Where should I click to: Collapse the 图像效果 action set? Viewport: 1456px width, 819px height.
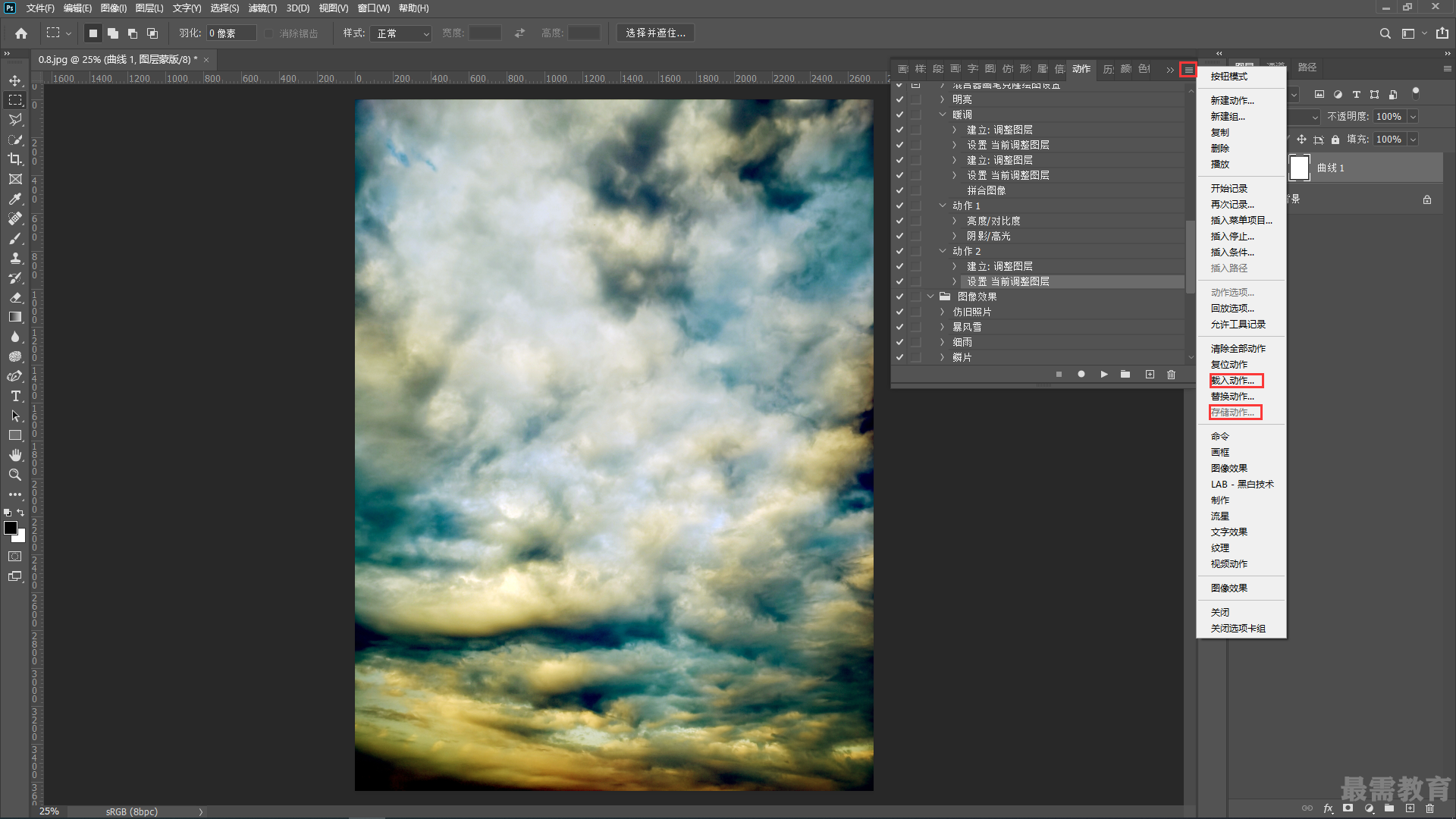tap(930, 297)
